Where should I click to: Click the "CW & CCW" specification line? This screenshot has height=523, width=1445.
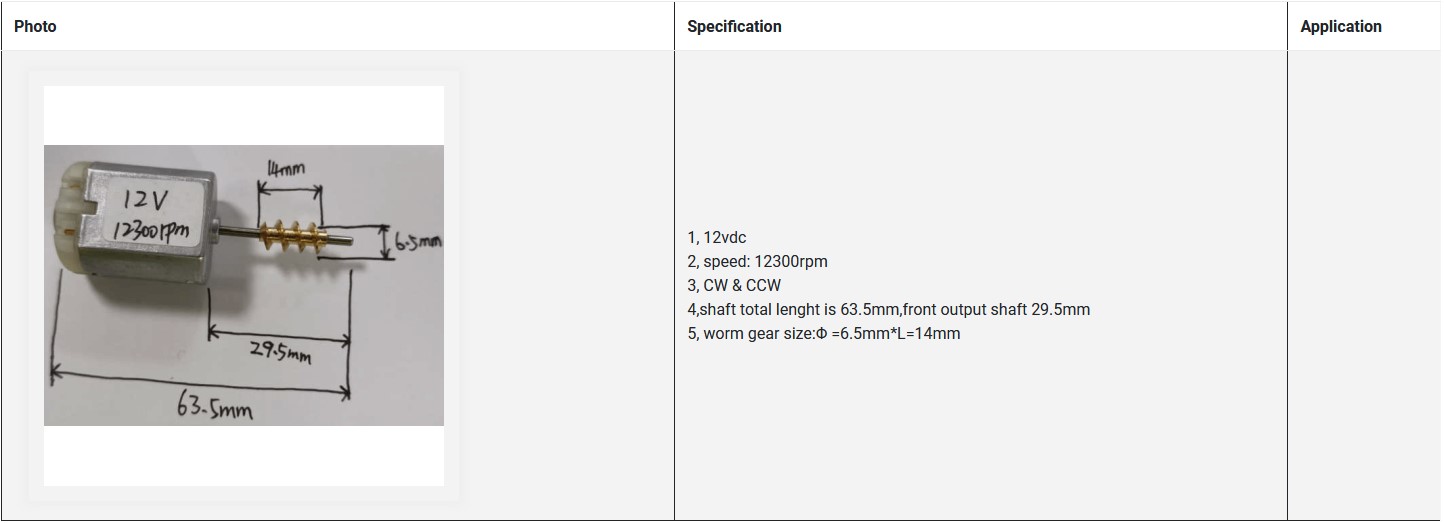(x=734, y=286)
